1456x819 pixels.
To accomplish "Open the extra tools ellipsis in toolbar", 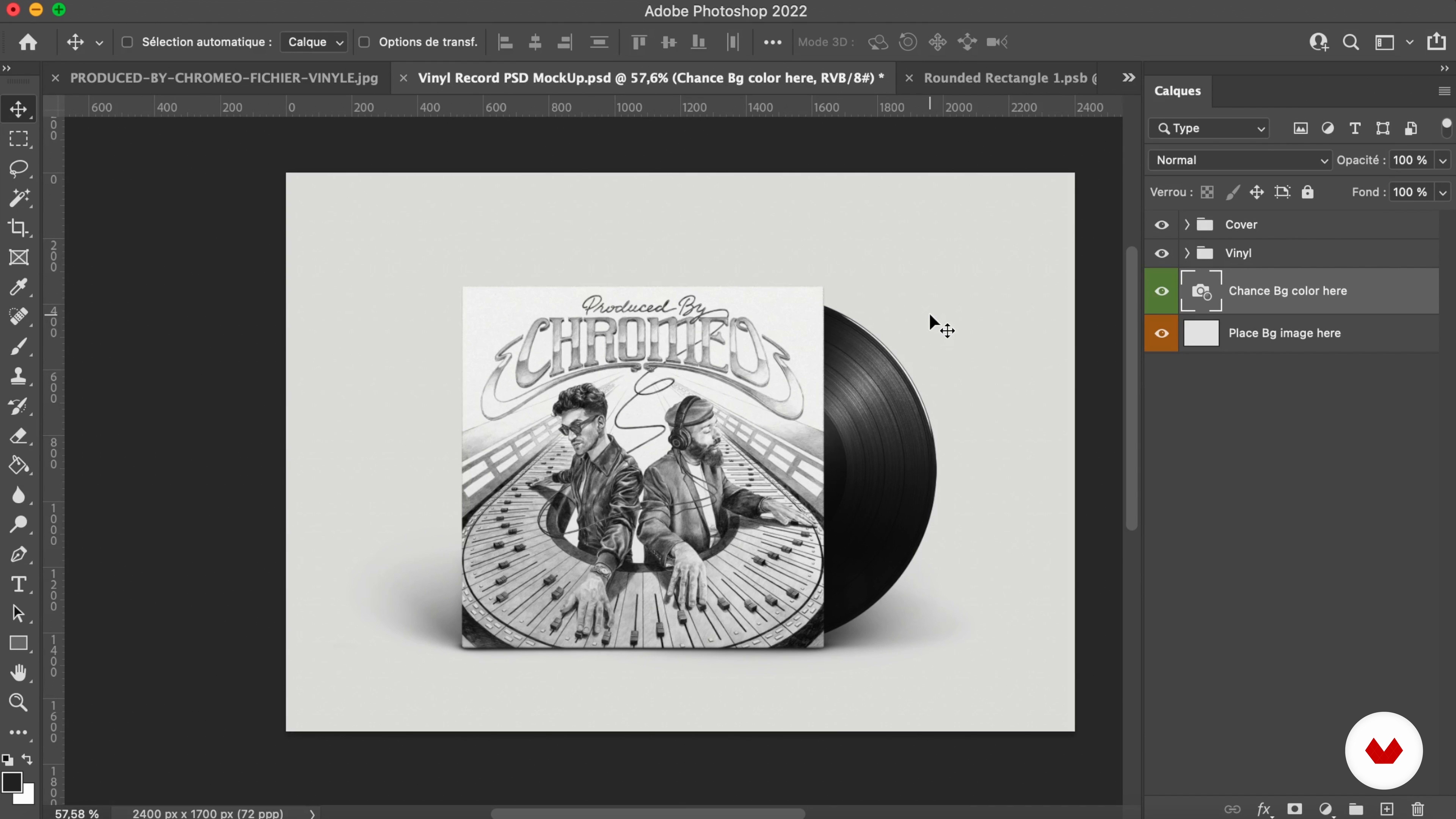I will pos(18,733).
